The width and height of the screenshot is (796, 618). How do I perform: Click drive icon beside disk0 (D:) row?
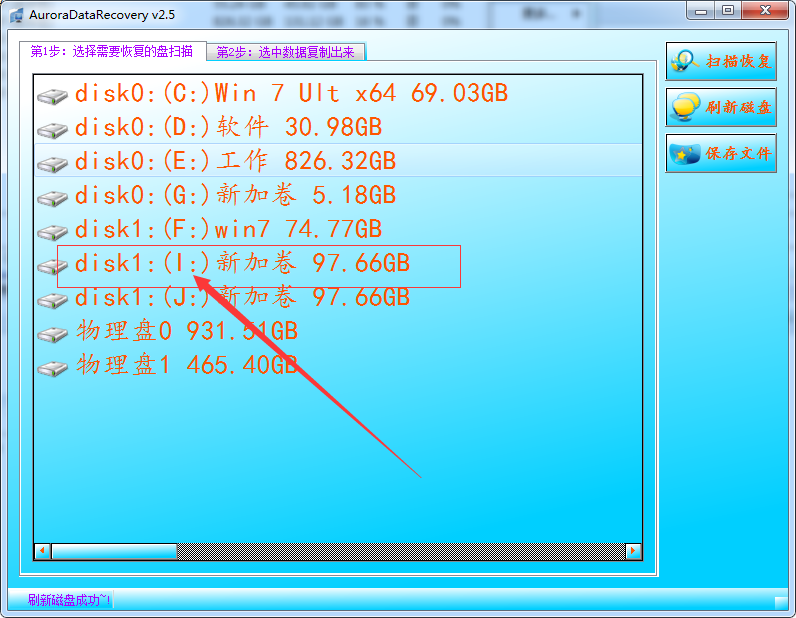(x=52, y=129)
